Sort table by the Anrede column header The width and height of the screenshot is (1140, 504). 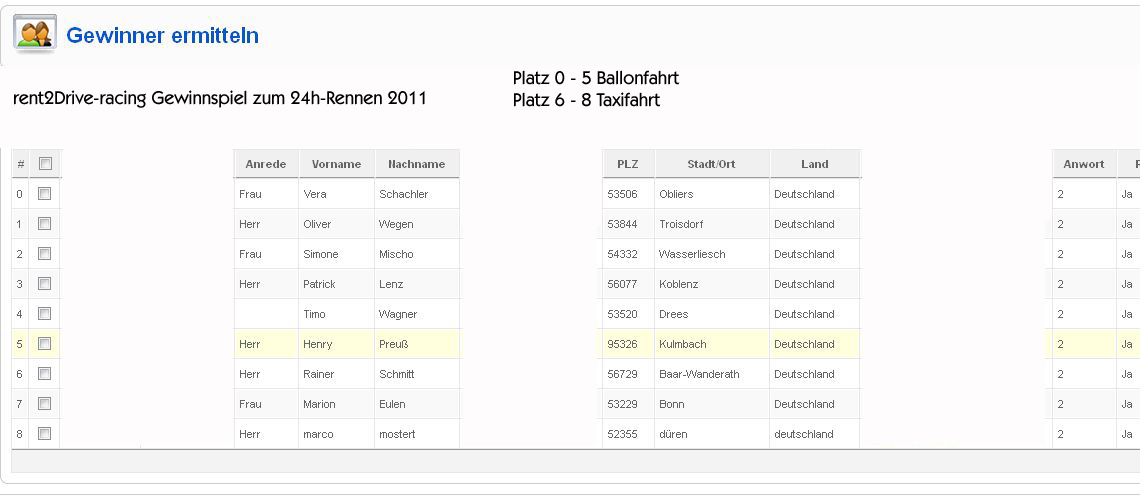pyautogui.click(x=266, y=164)
